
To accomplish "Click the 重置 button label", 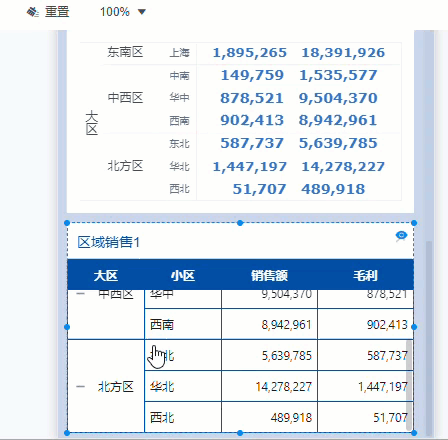I will tap(57, 12).
